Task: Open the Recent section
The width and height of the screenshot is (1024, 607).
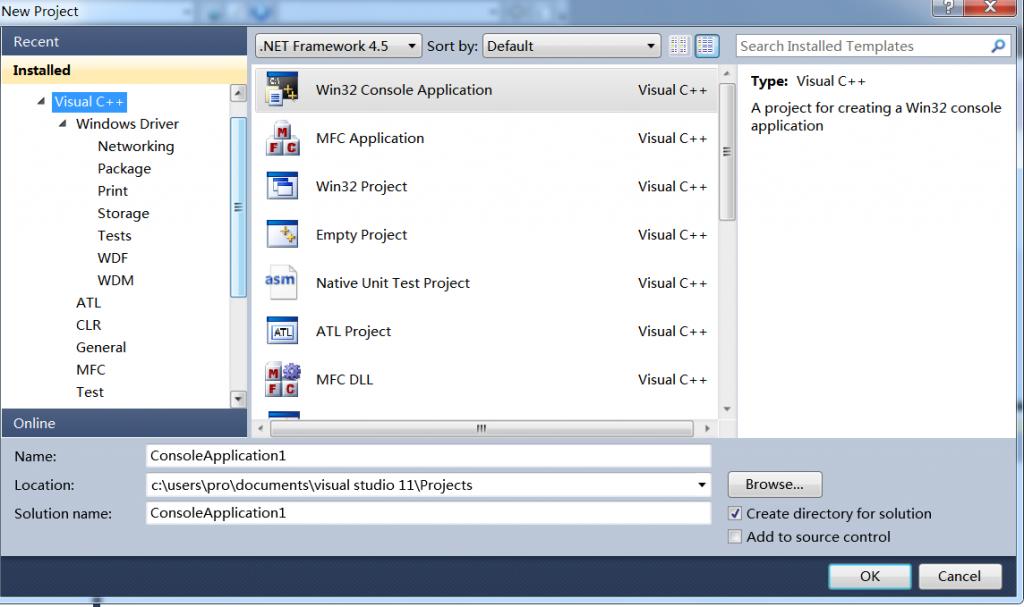Action: pyautogui.click(x=124, y=42)
